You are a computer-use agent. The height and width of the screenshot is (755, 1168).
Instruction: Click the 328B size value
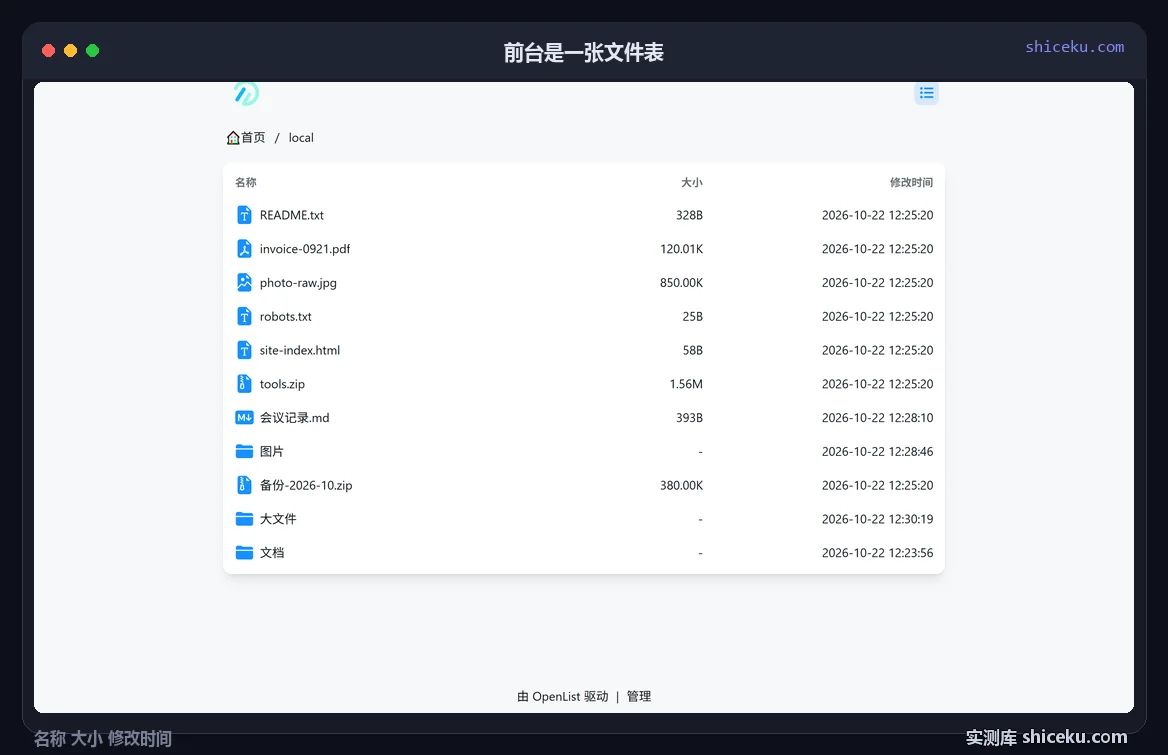point(689,215)
